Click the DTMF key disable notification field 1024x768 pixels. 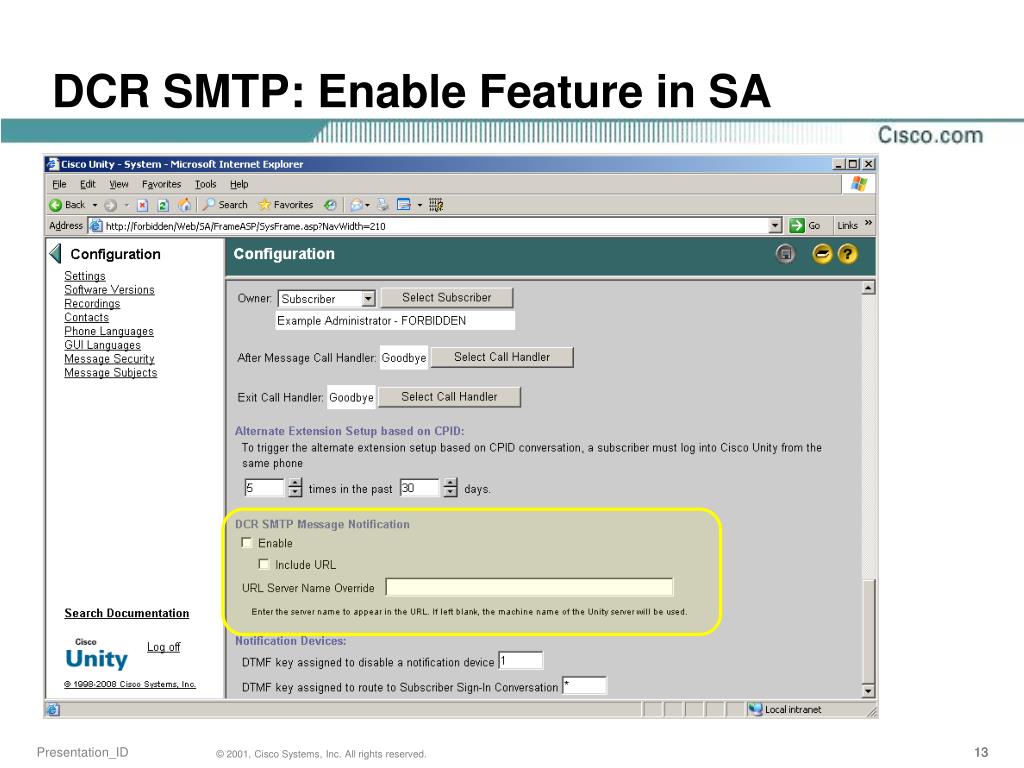(520, 661)
